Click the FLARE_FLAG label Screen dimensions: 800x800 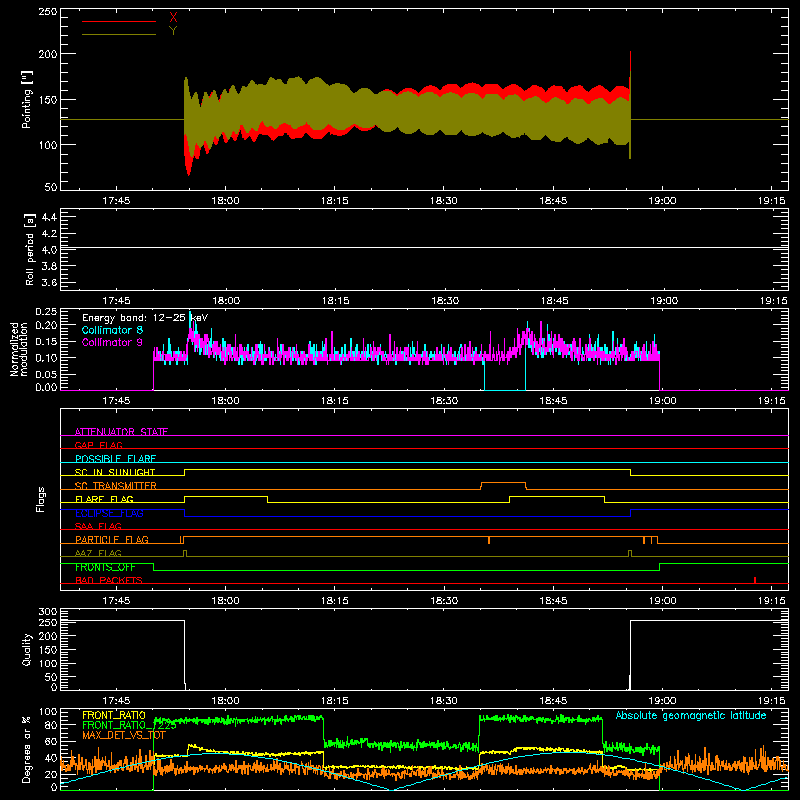coord(104,499)
